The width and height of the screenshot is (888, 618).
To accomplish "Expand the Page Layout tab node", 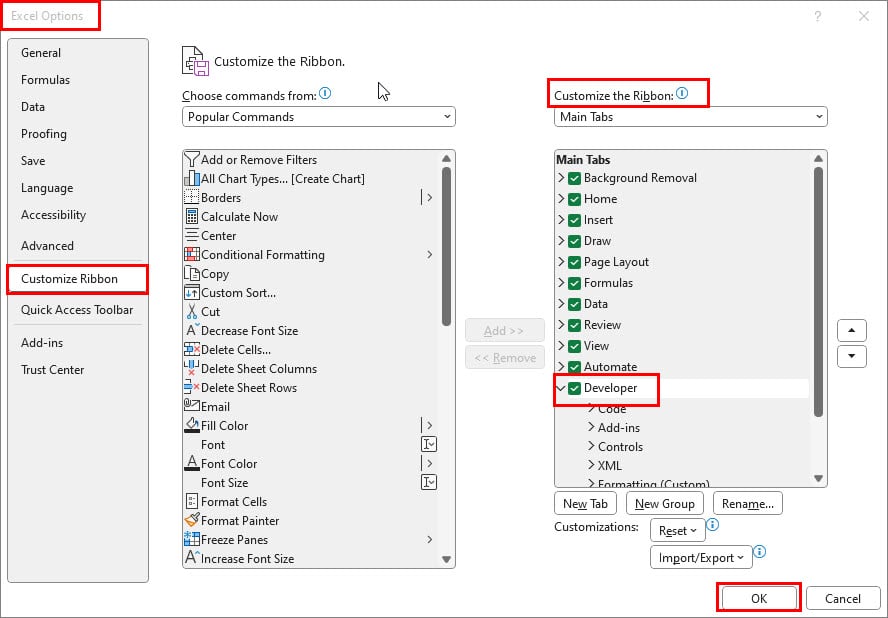I will (x=561, y=262).
